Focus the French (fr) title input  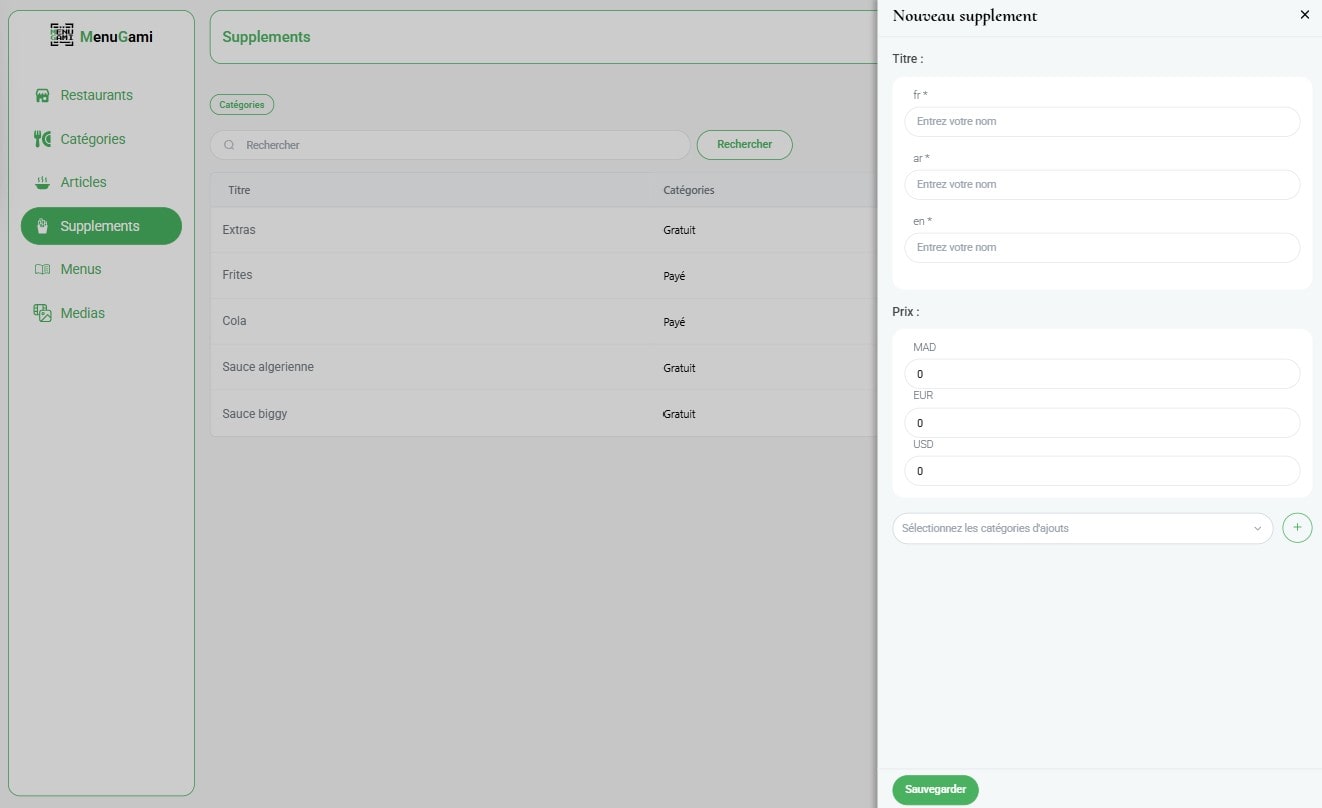pyautogui.click(x=1101, y=122)
